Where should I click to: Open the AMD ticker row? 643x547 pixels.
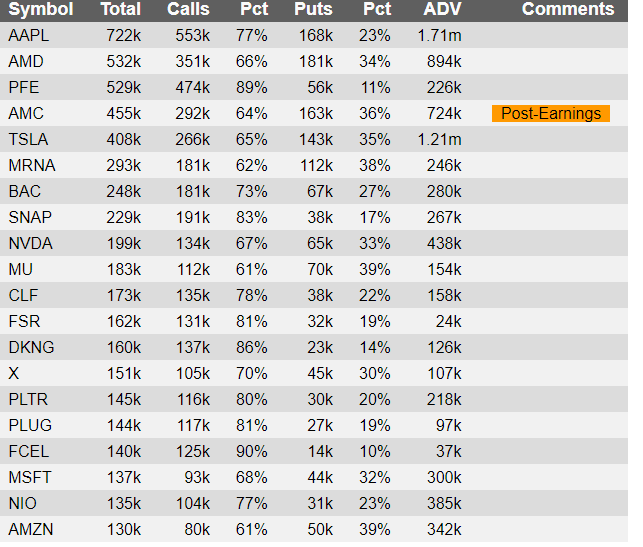pos(314,62)
